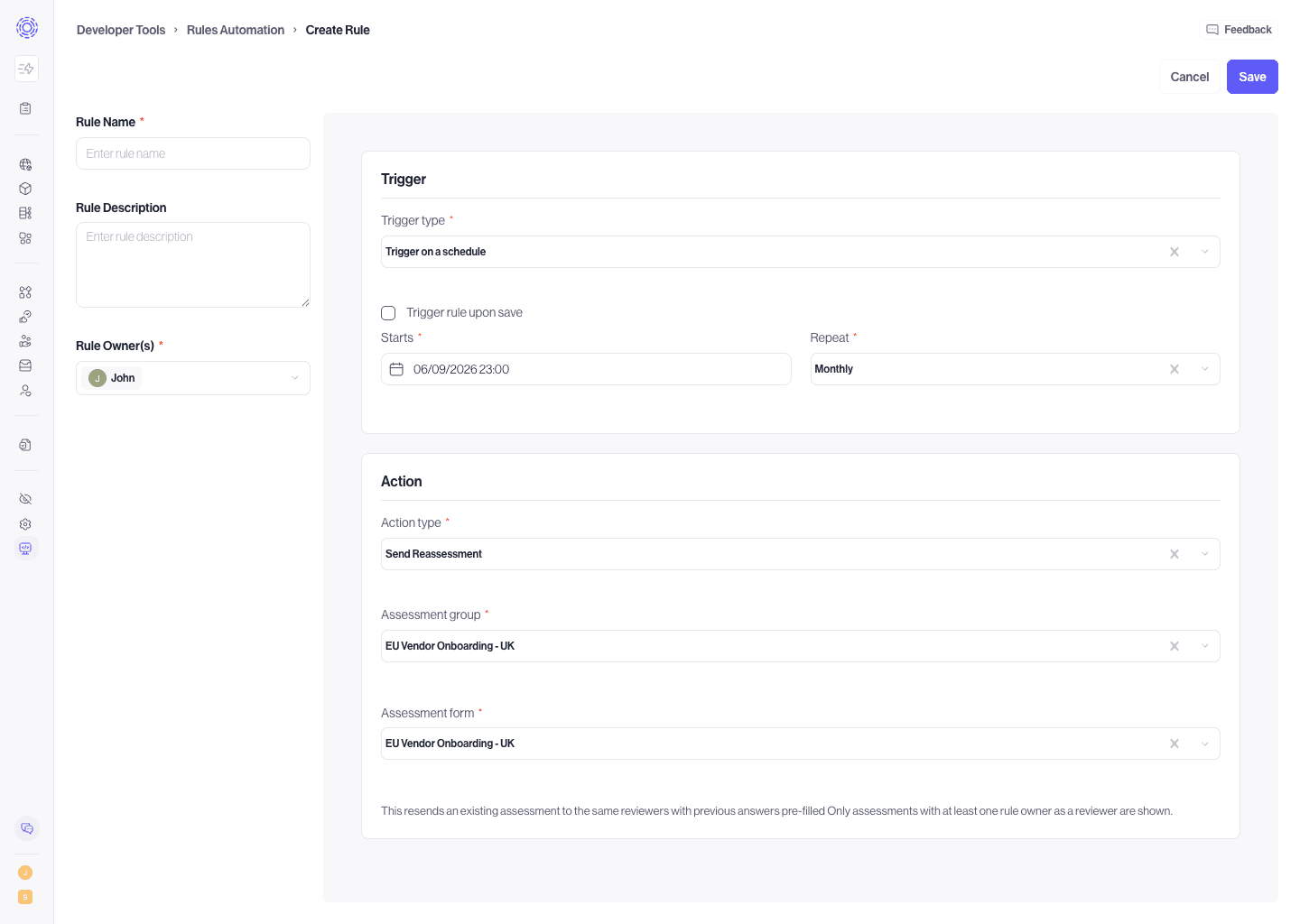Open the Developer Tools monitor sidebar icon

(x=25, y=549)
